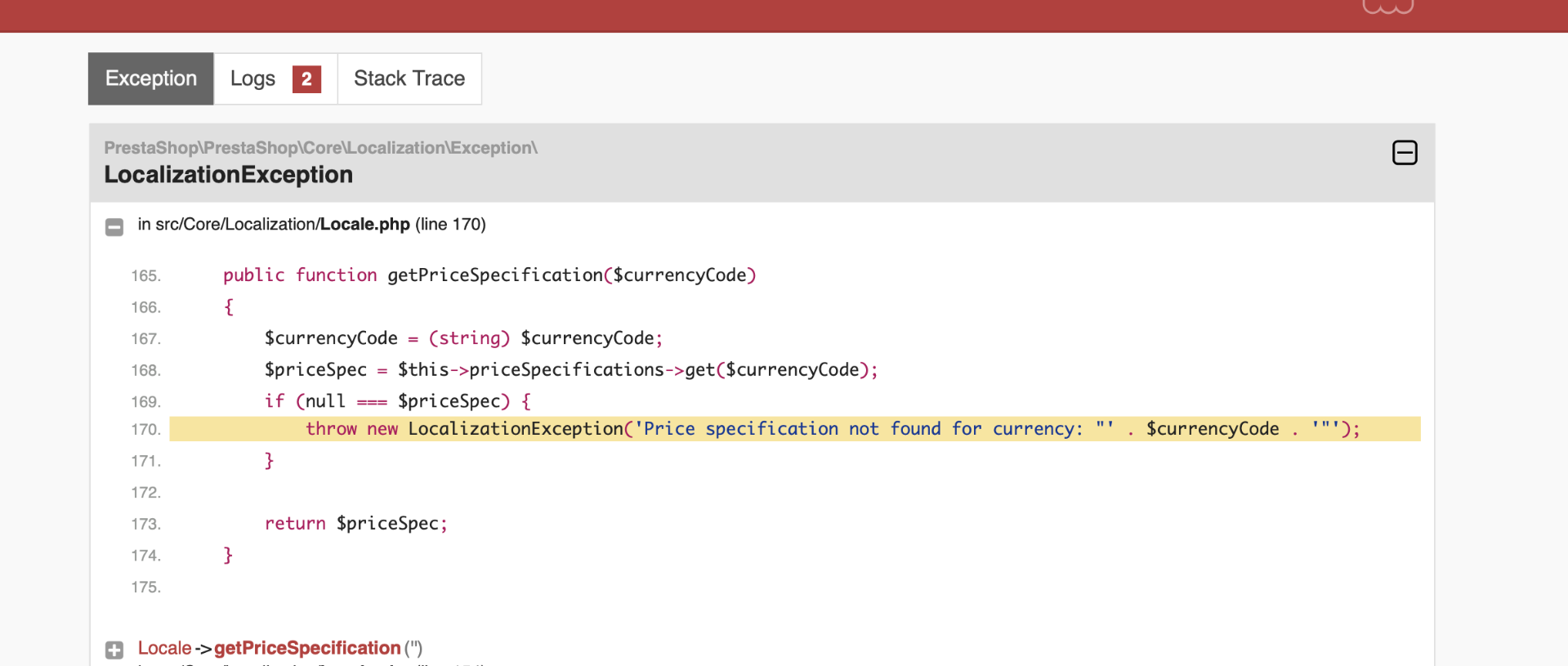Image resolution: width=1568 pixels, height=666 pixels.
Task: Open the Stack Trace tab
Action: [x=409, y=78]
